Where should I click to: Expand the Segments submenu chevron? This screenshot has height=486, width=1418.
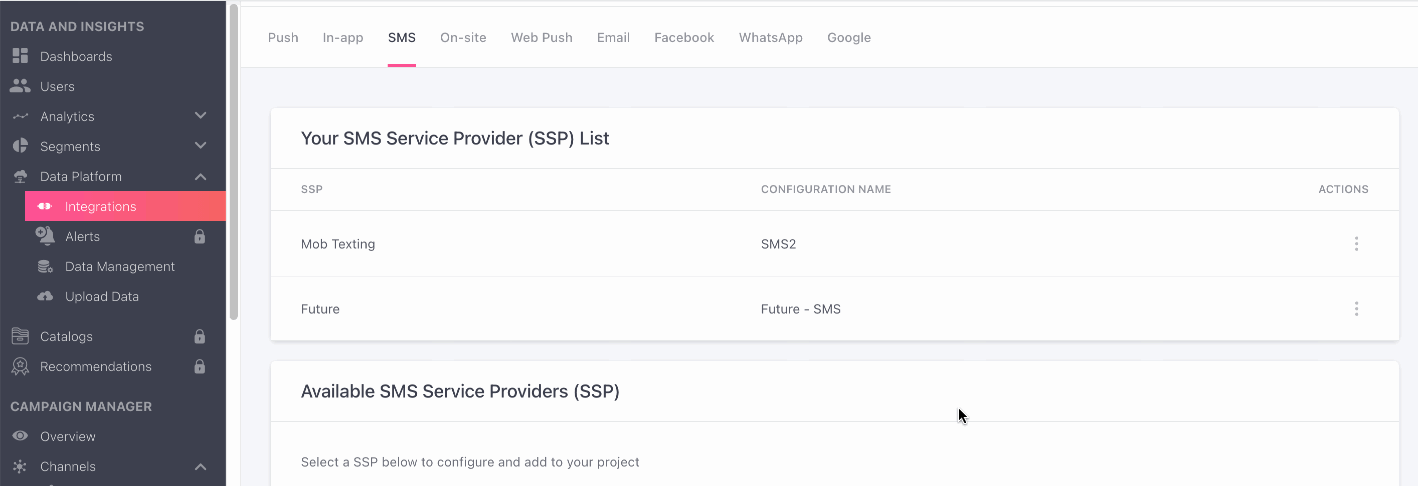200,146
